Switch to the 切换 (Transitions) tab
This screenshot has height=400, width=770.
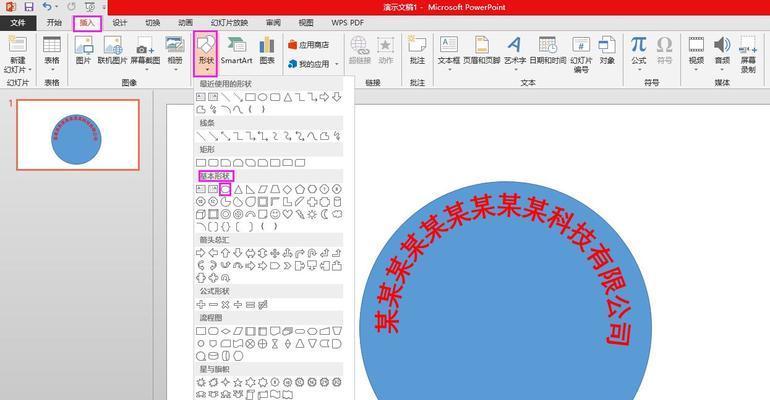(x=152, y=23)
